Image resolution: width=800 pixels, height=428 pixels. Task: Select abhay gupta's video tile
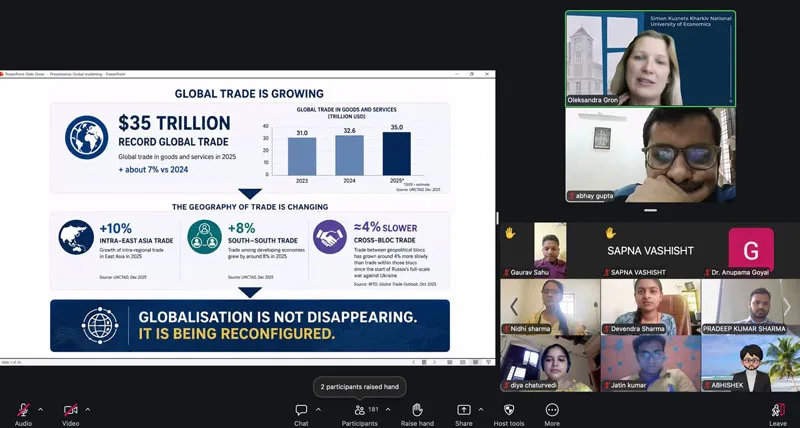pos(651,155)
